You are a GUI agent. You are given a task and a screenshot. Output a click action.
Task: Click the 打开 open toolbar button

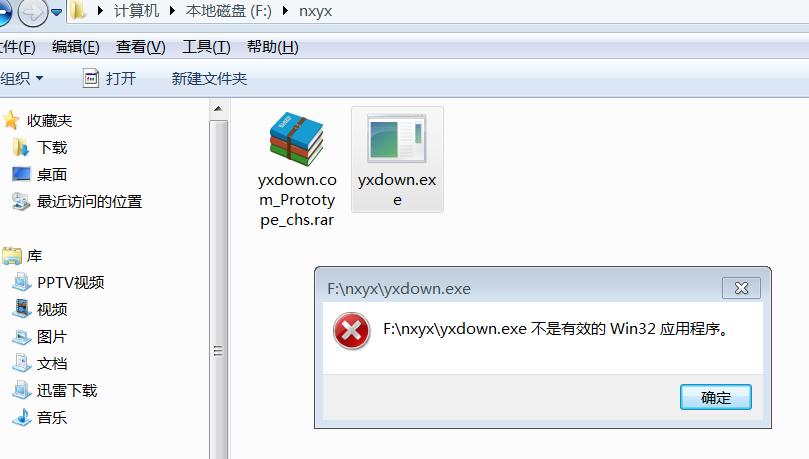pyautogui.click(x=109, y=78)
